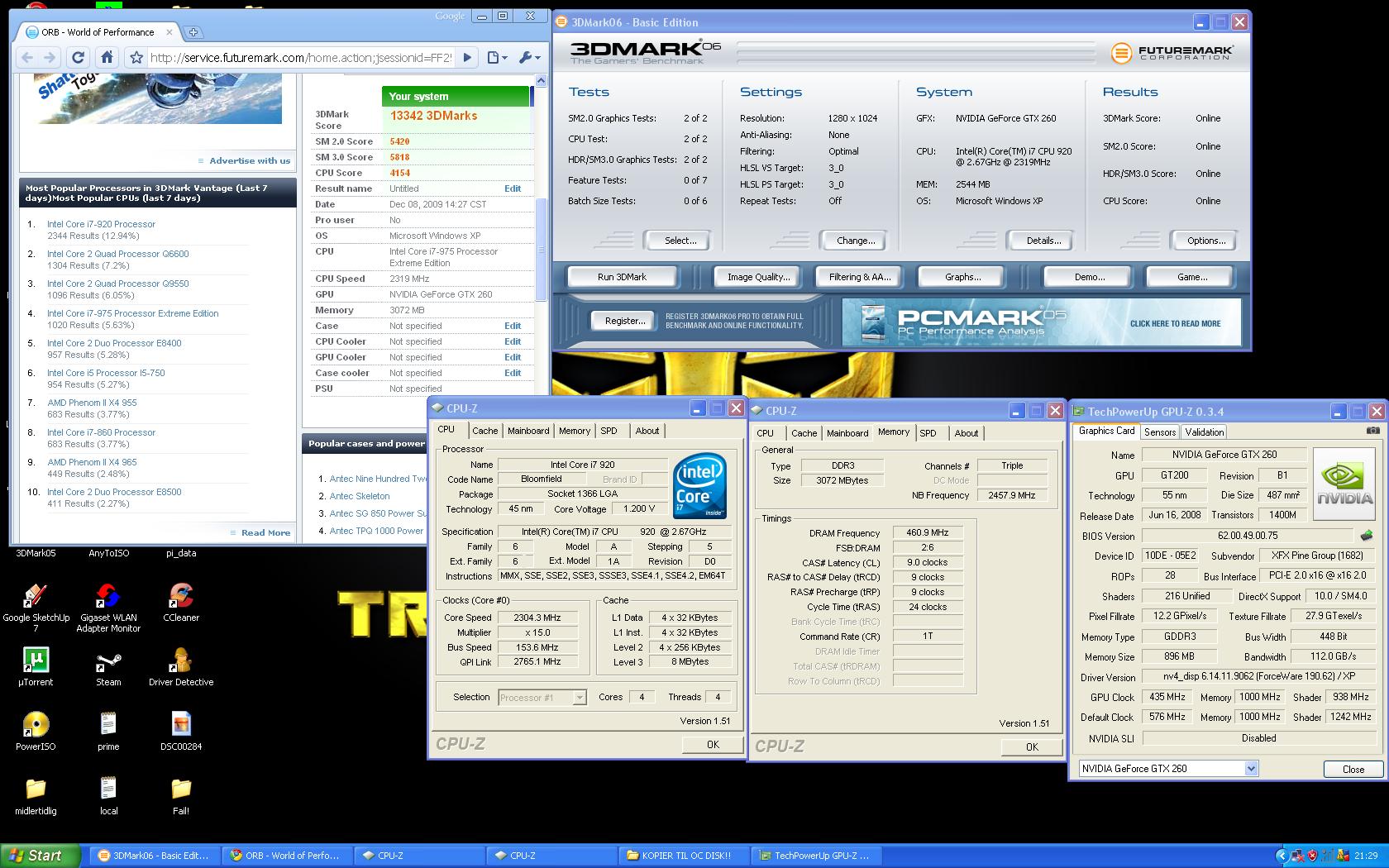Click the Go arrow beside address bar

[467, 57]
